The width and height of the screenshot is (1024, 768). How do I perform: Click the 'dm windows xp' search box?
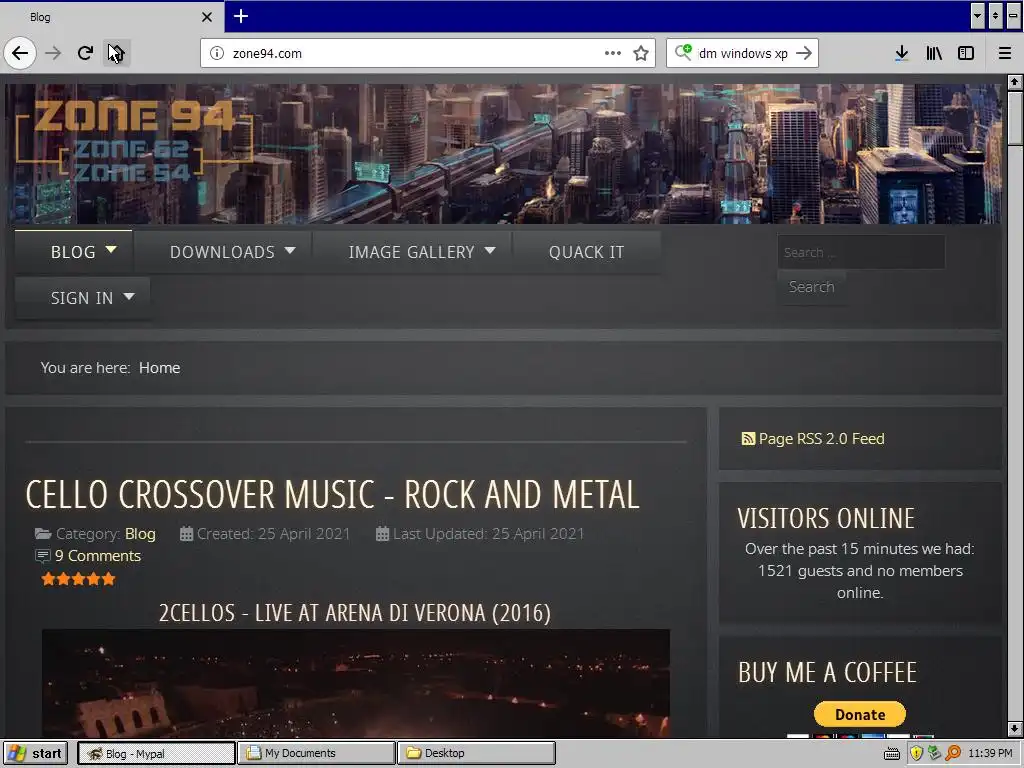(743, 54)
